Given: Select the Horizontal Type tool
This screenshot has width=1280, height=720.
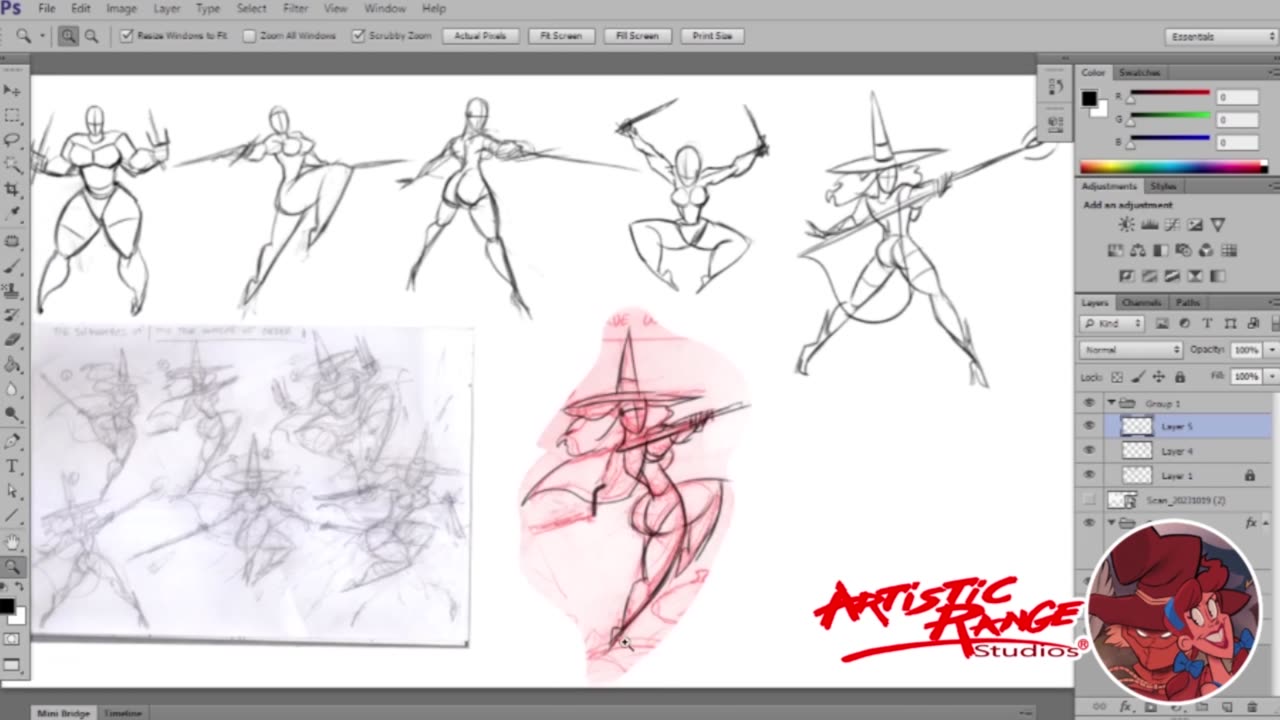Looking at the screenshot, I should (x=12, y=466).
